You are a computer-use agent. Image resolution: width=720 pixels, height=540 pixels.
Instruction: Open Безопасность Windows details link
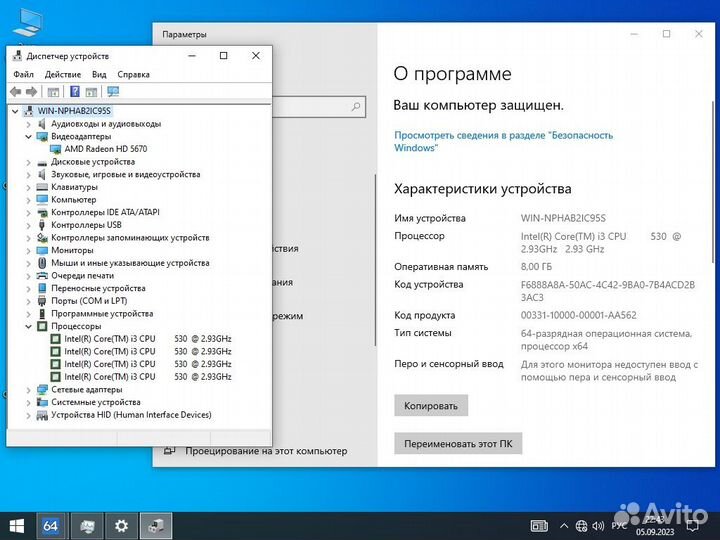click(x=503, y=141)
